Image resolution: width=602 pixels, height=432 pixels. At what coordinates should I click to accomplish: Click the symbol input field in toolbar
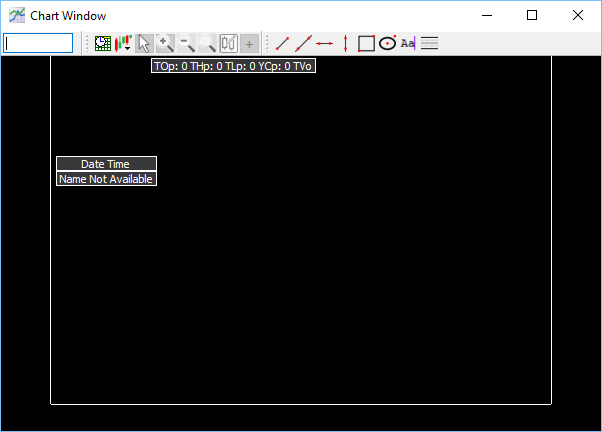click(x=38, y=43)
